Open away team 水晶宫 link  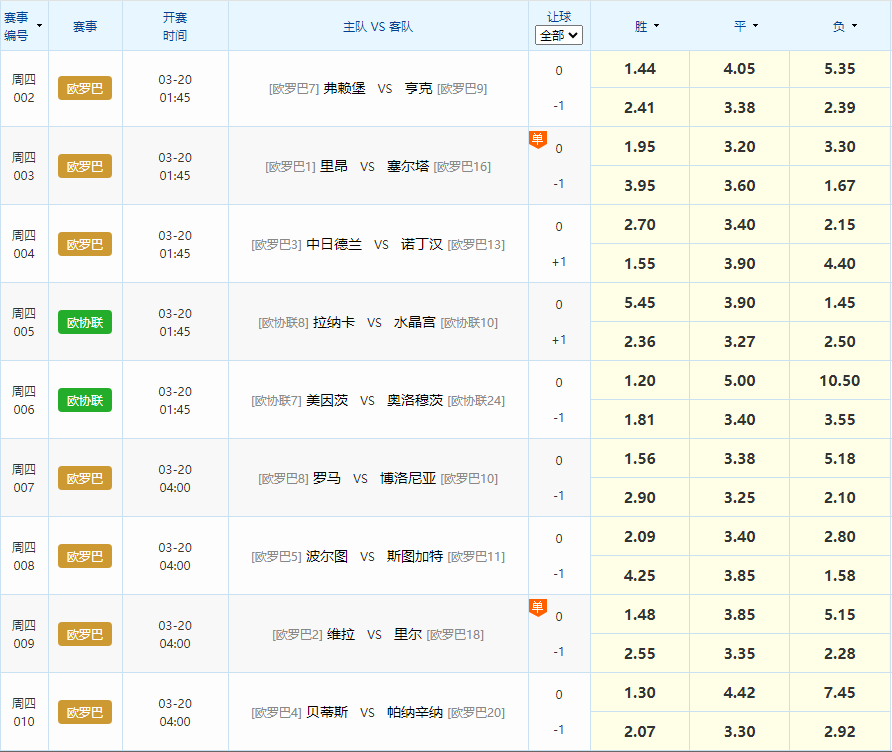point(415,322)
